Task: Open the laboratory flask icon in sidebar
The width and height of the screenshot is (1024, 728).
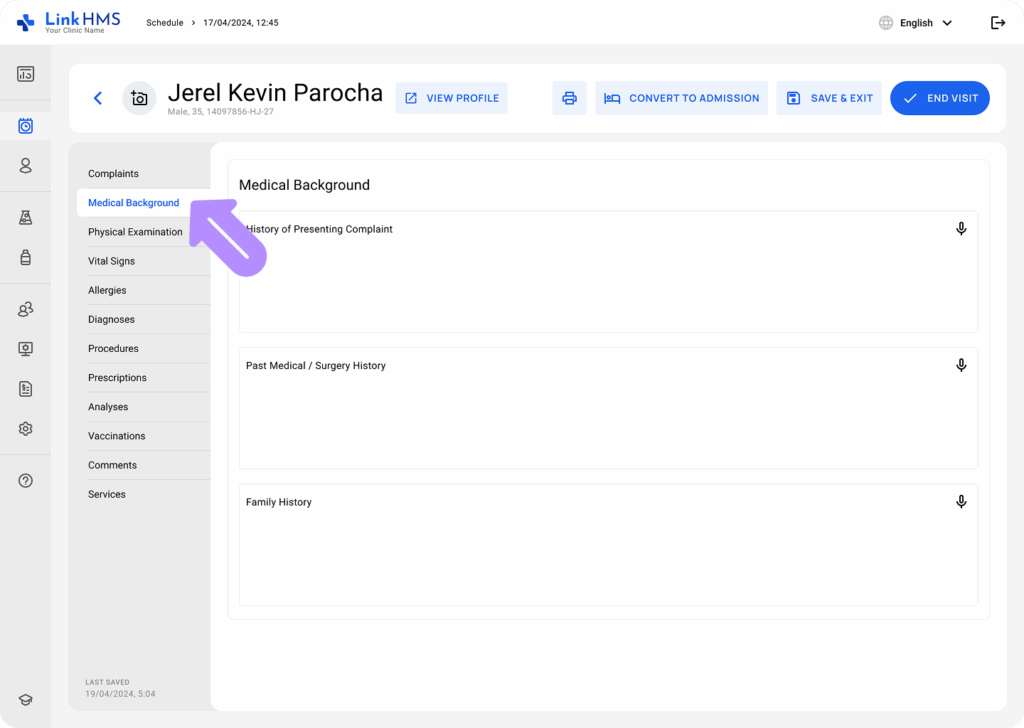Action: pos(26,218)
